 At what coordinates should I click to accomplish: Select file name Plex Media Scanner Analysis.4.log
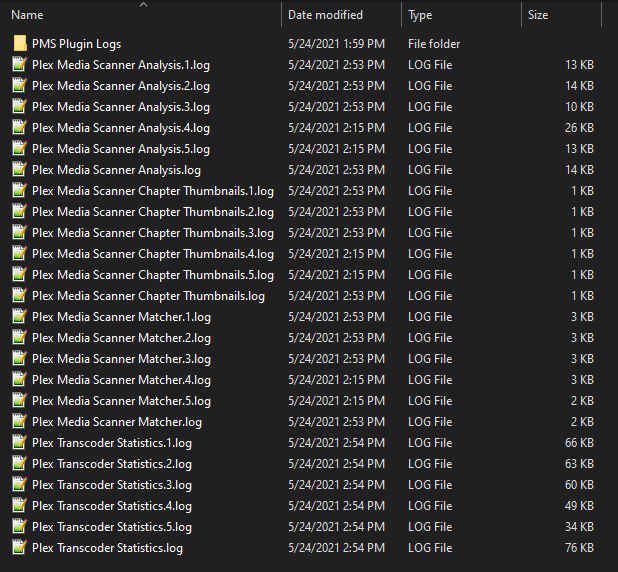[121, 128]
